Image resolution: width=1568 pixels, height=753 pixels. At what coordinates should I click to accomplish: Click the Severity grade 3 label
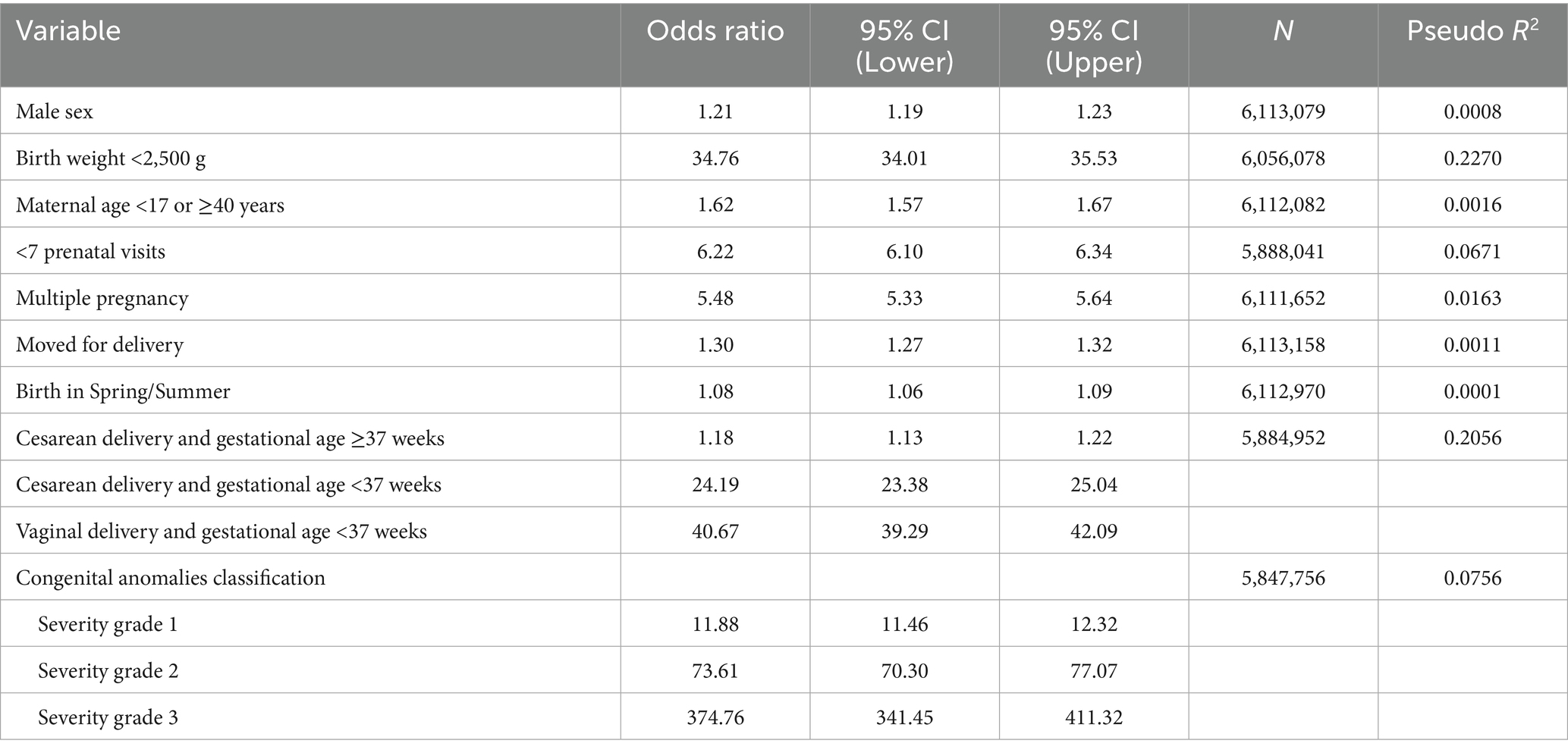(108, 717)
